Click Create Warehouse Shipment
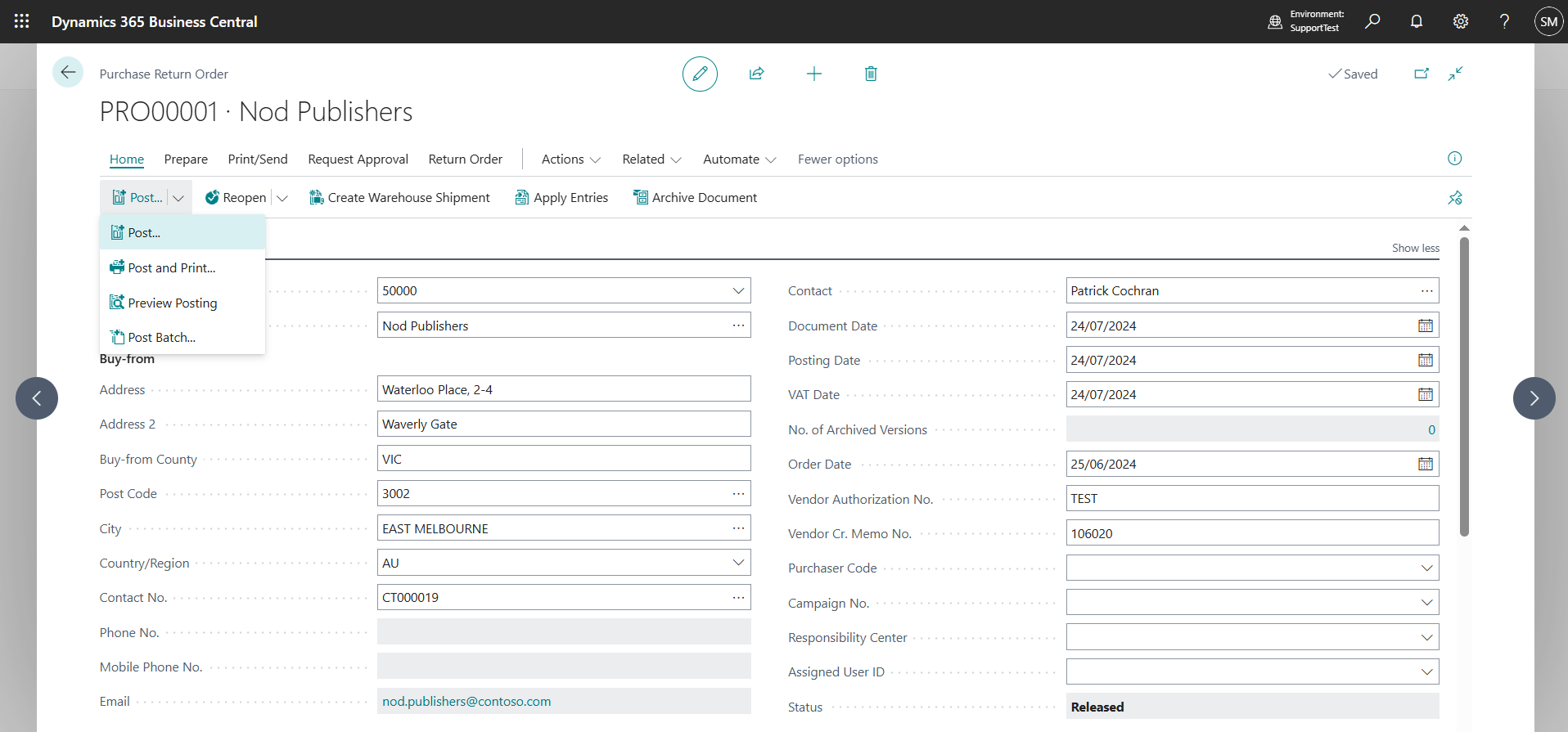 (399, 198)
